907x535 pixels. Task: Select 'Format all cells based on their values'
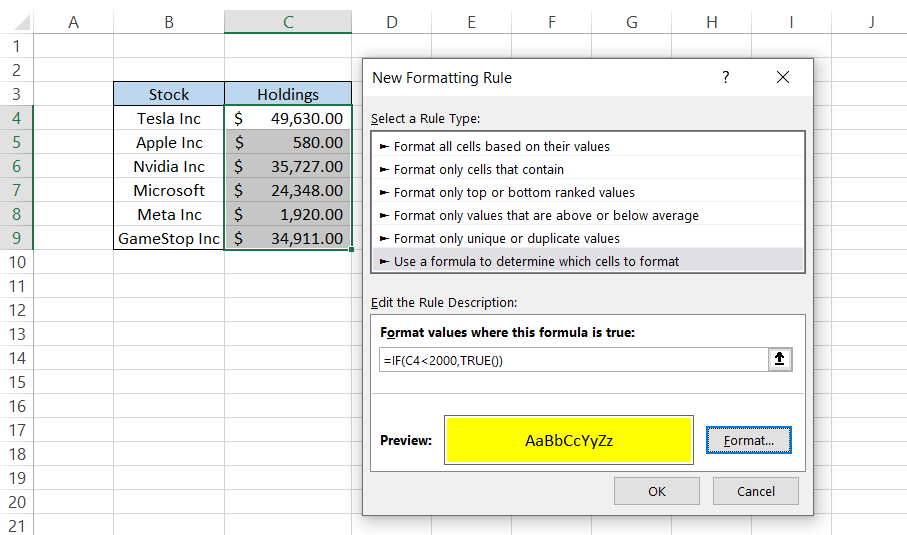[501, 146]
